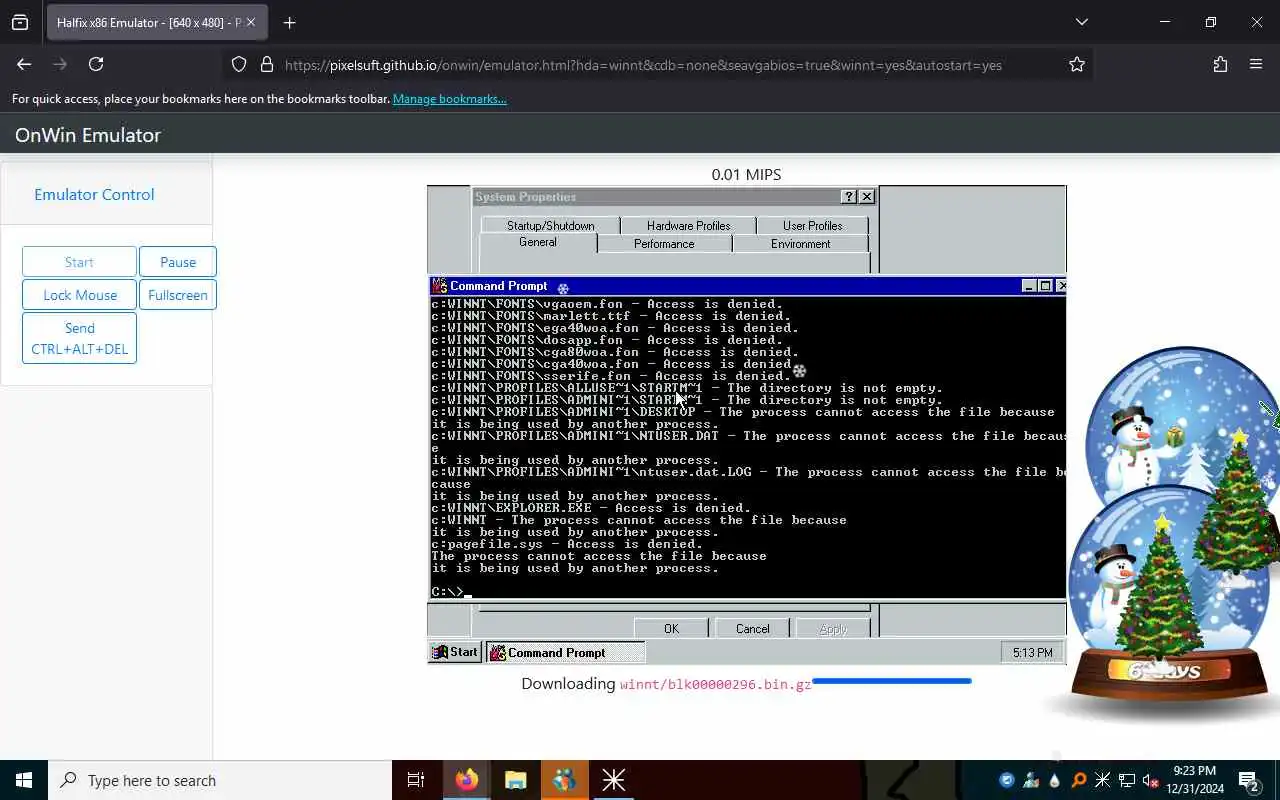Minimize the Command Prompt window
This screenshot has width=1280, height=800.
click(1028, 286)
